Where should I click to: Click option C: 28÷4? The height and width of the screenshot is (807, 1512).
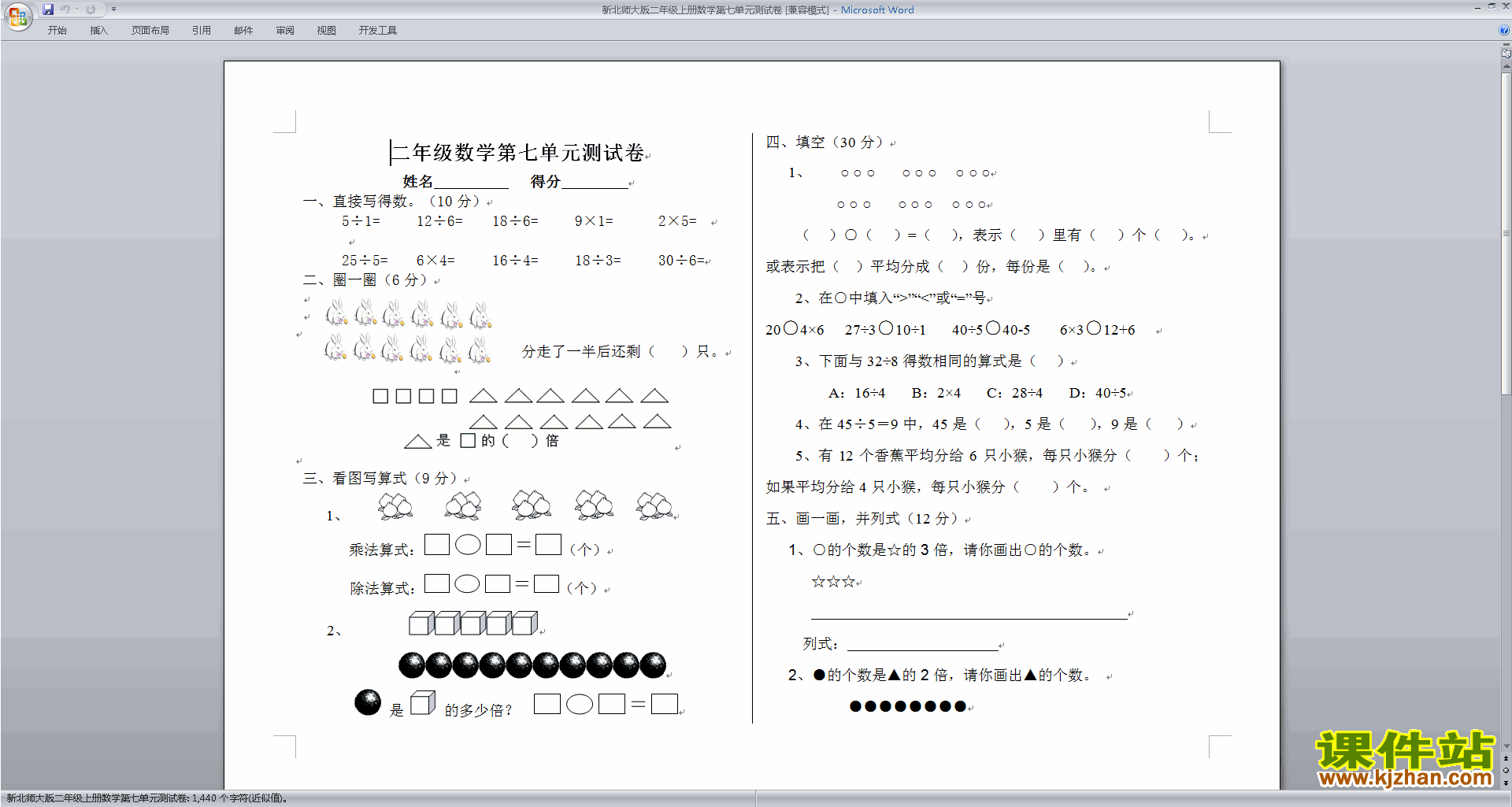(x=1015, y=393)
